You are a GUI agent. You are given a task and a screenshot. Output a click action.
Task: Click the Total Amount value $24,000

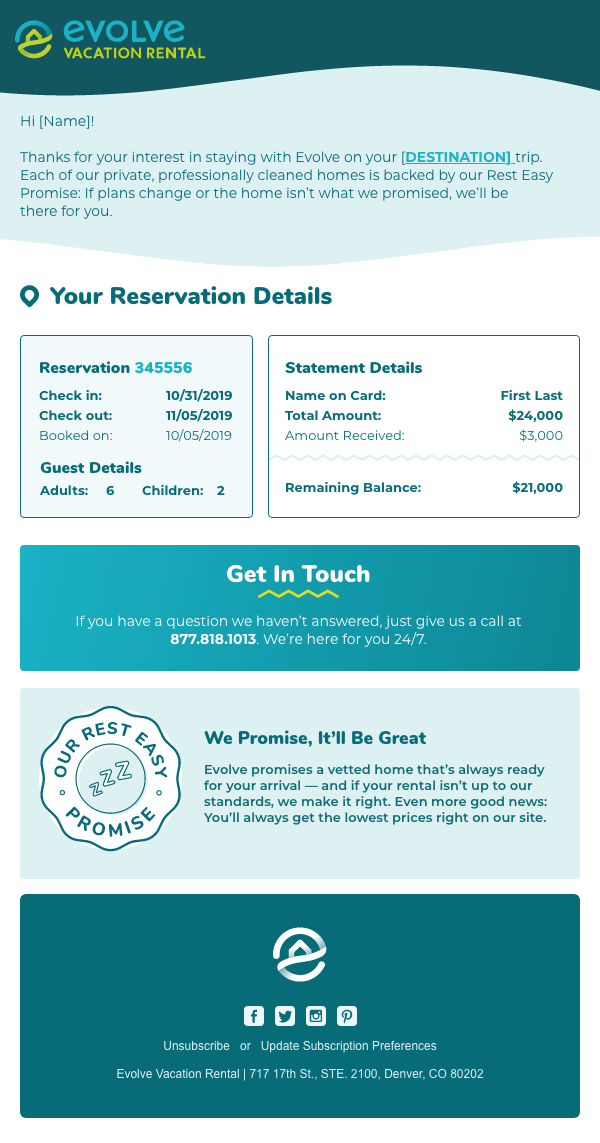tap(535, 416)
